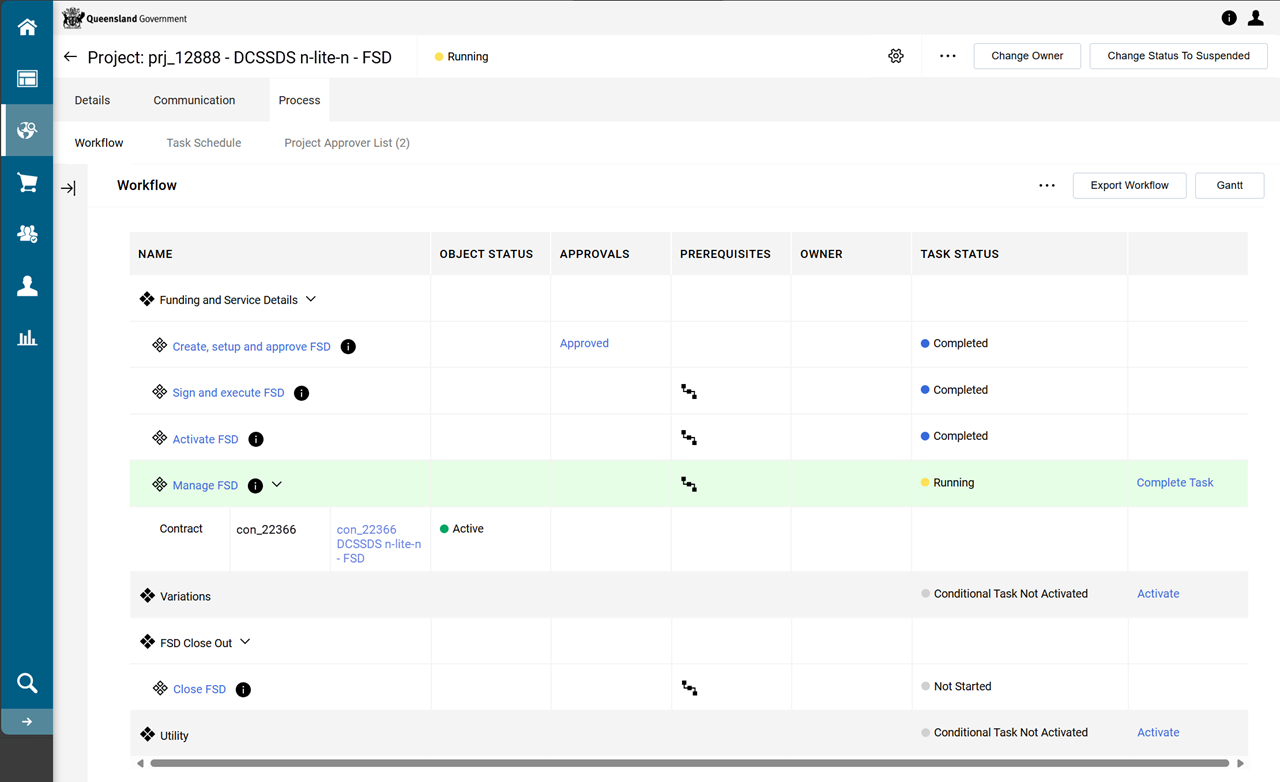This screenshot has height=782, width=1280.
Task: Click Change Status To Suspended button
Action: point(1178,56)
